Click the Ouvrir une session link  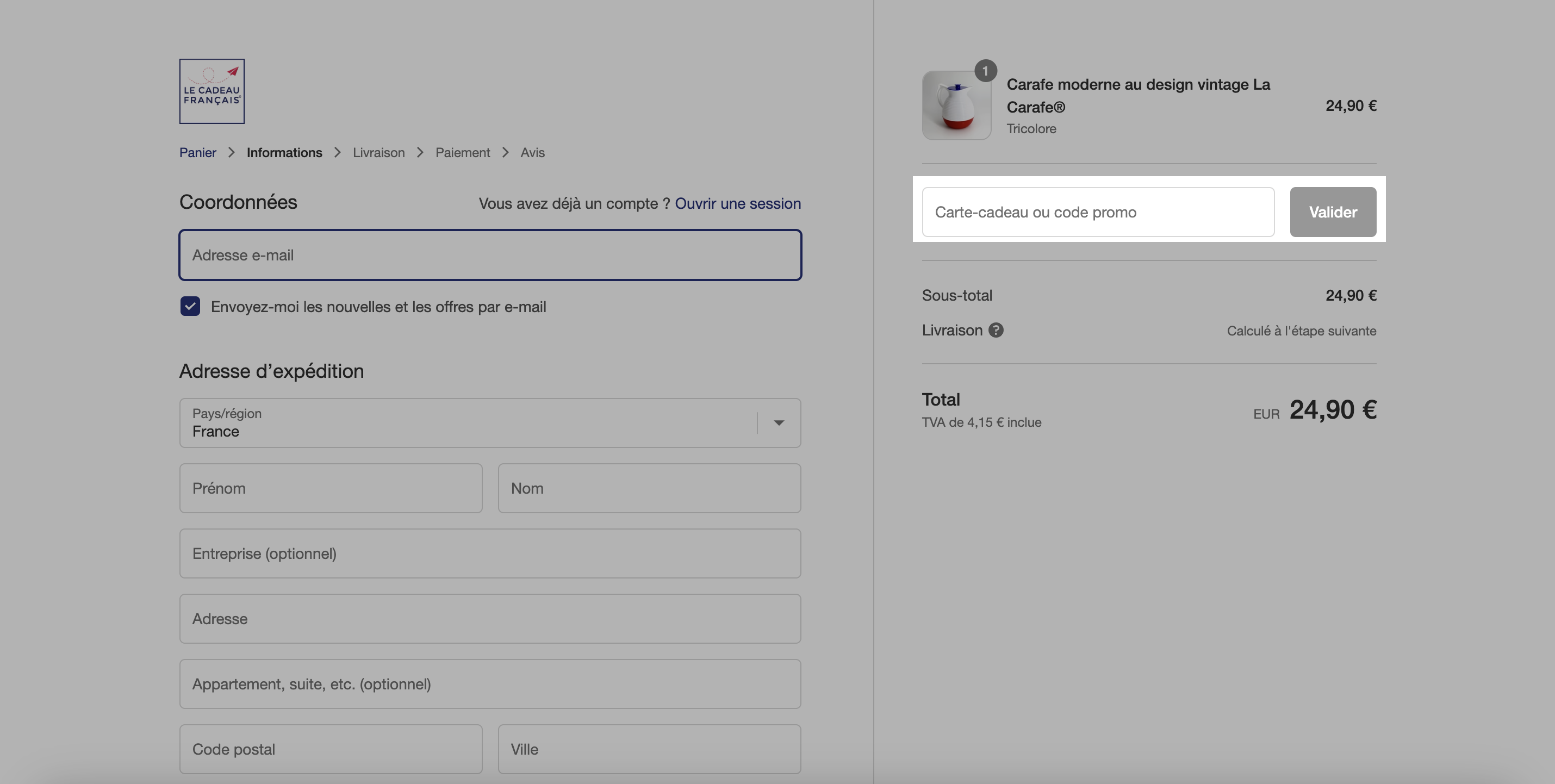738,203
